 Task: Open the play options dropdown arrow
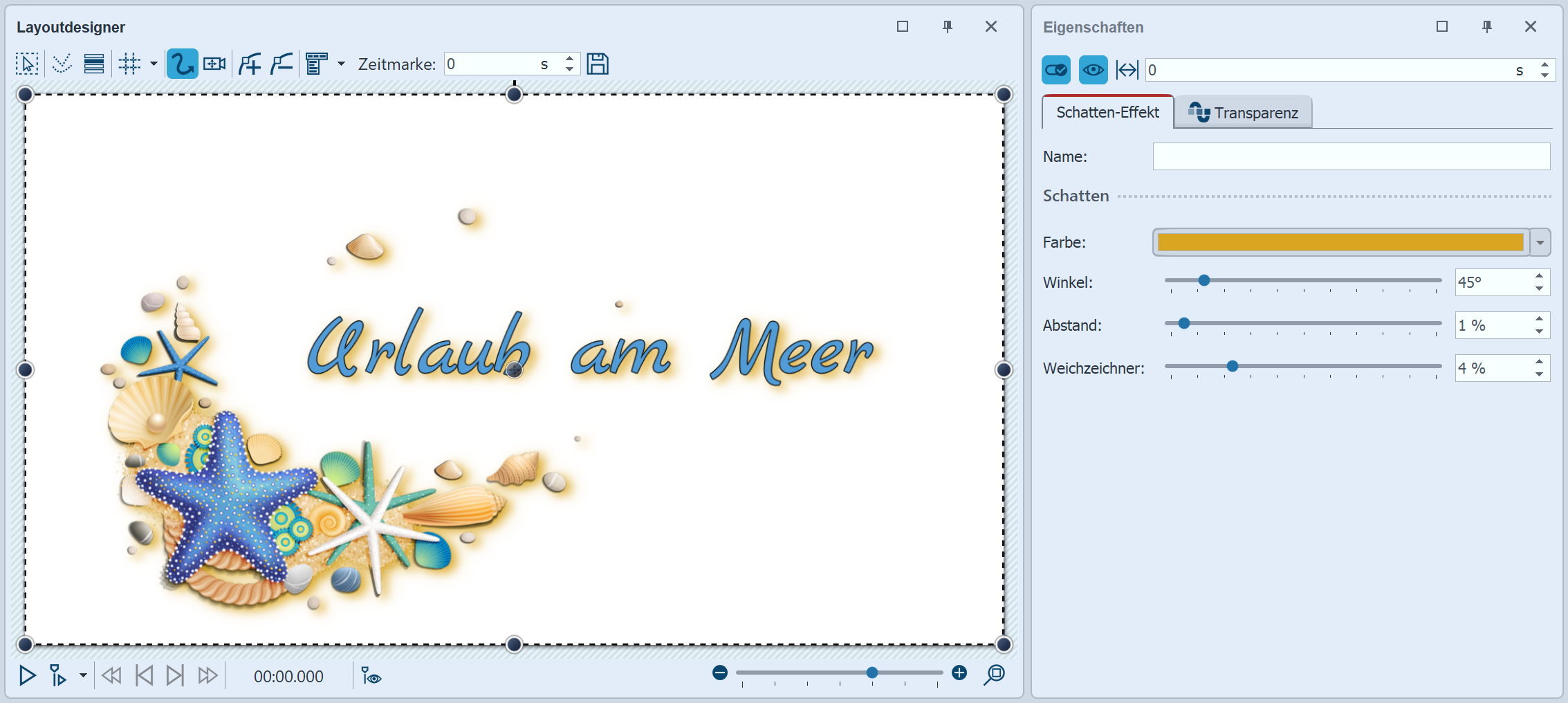click(83, 675)
